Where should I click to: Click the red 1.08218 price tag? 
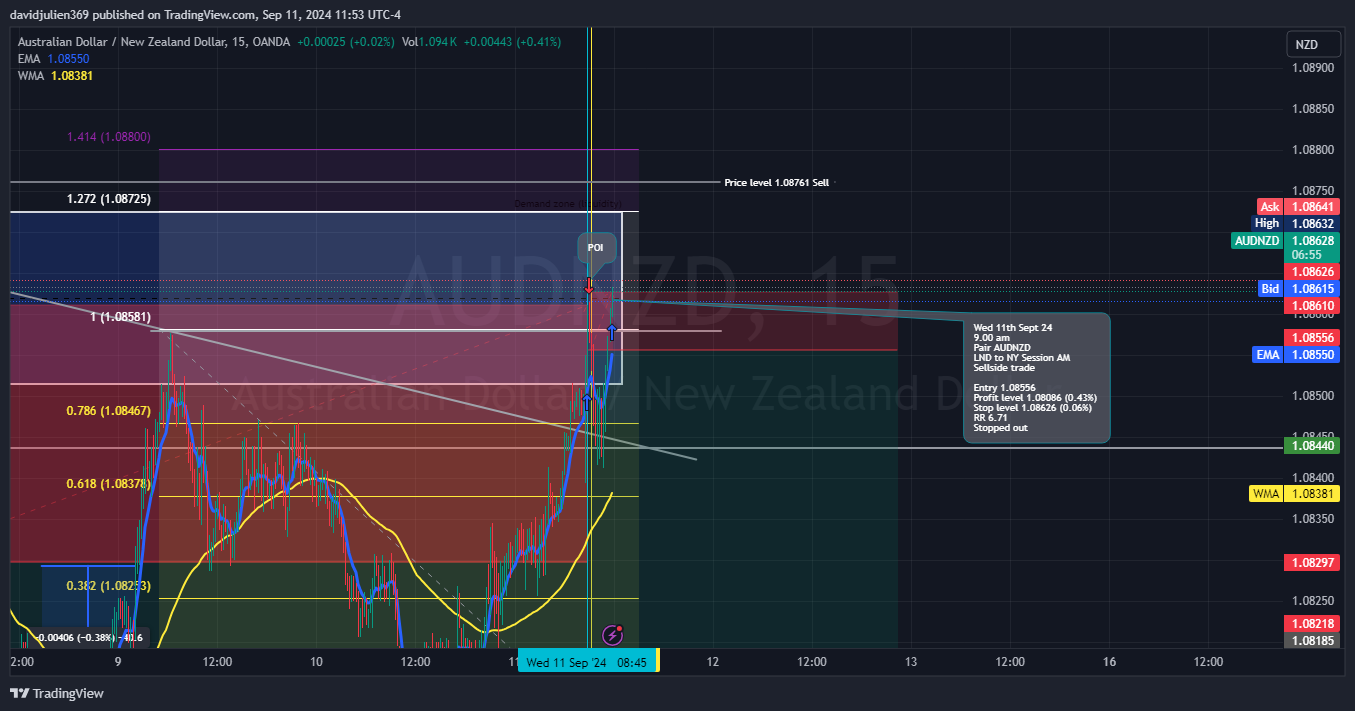pos(1311,623)
